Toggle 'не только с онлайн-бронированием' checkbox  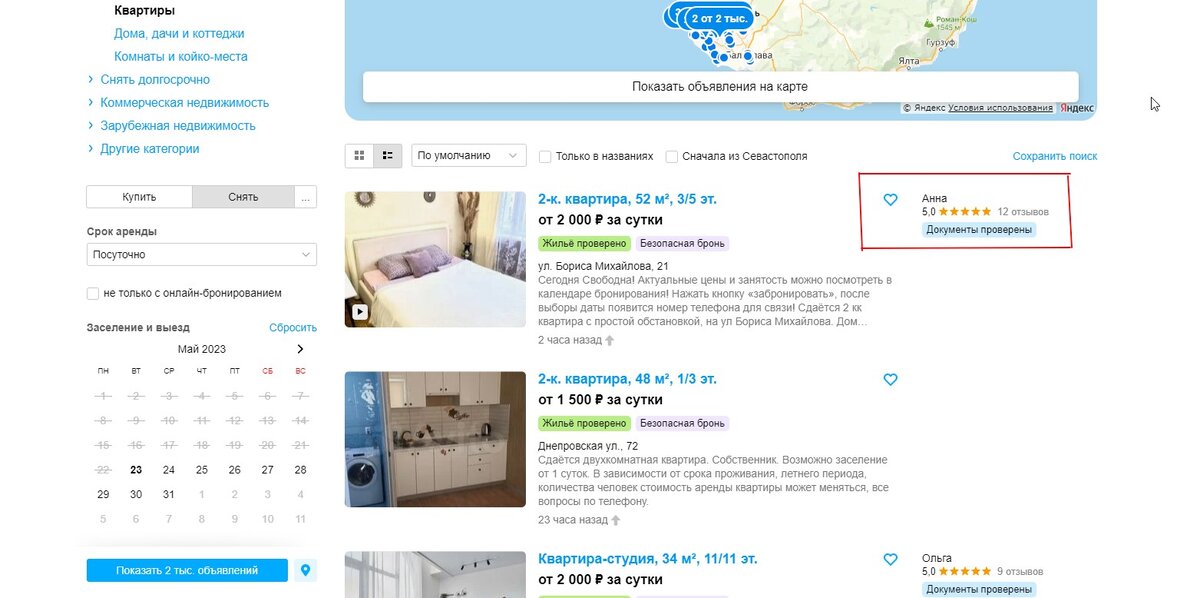[93, 293]
